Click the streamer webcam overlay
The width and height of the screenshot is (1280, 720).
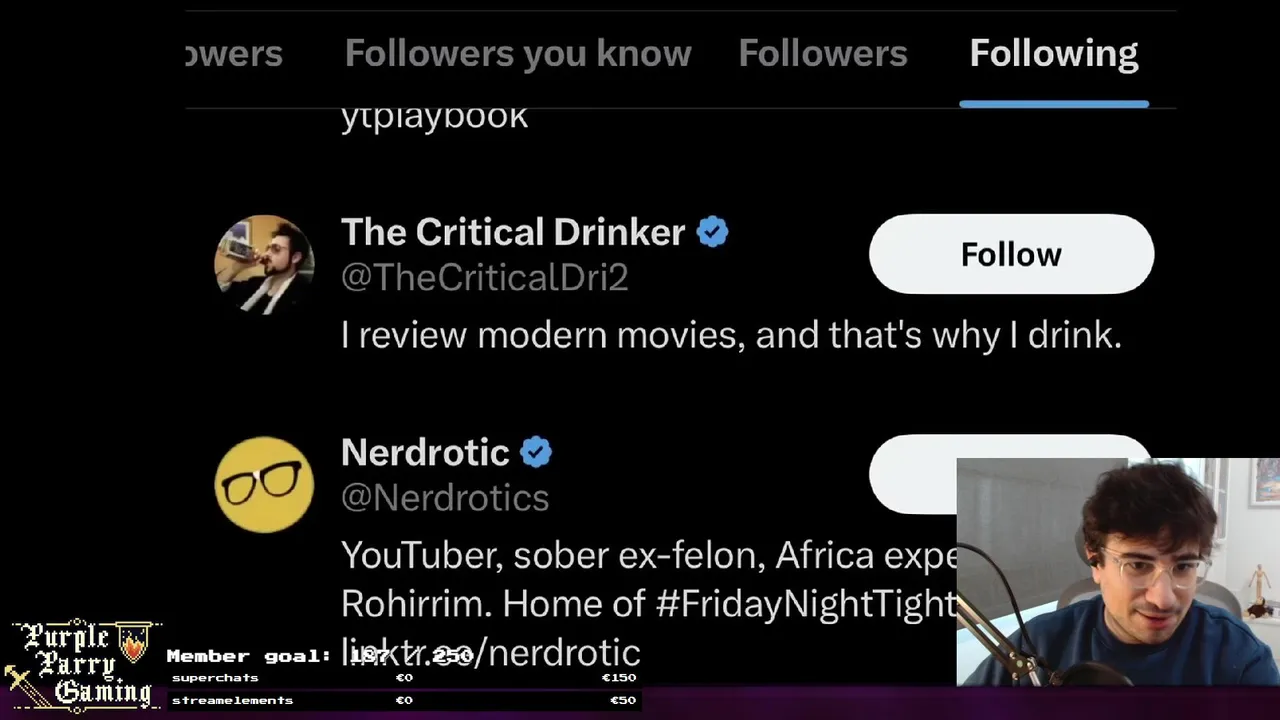pos(1118,572)
